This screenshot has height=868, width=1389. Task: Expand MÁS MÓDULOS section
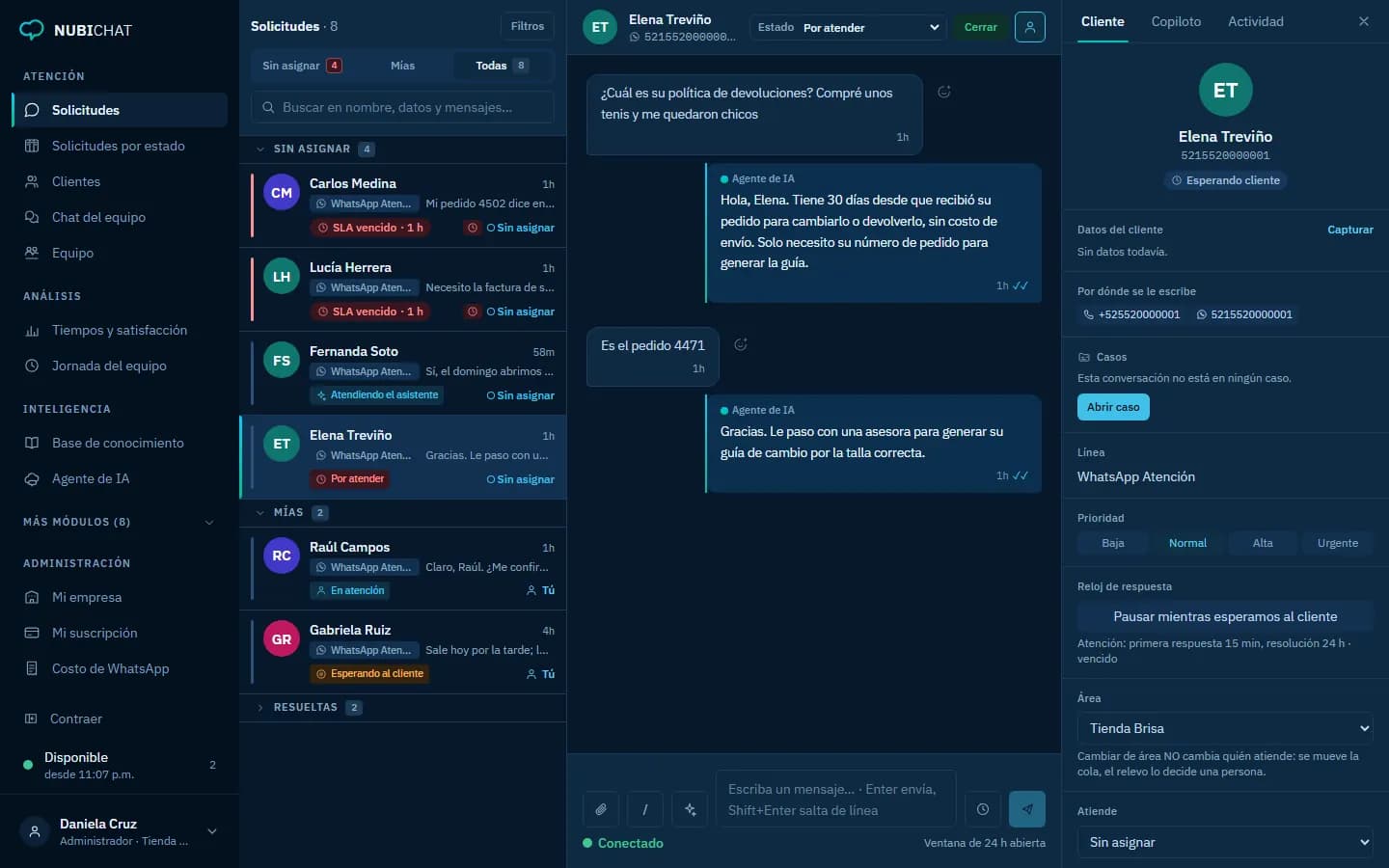[x=120, y=522]
